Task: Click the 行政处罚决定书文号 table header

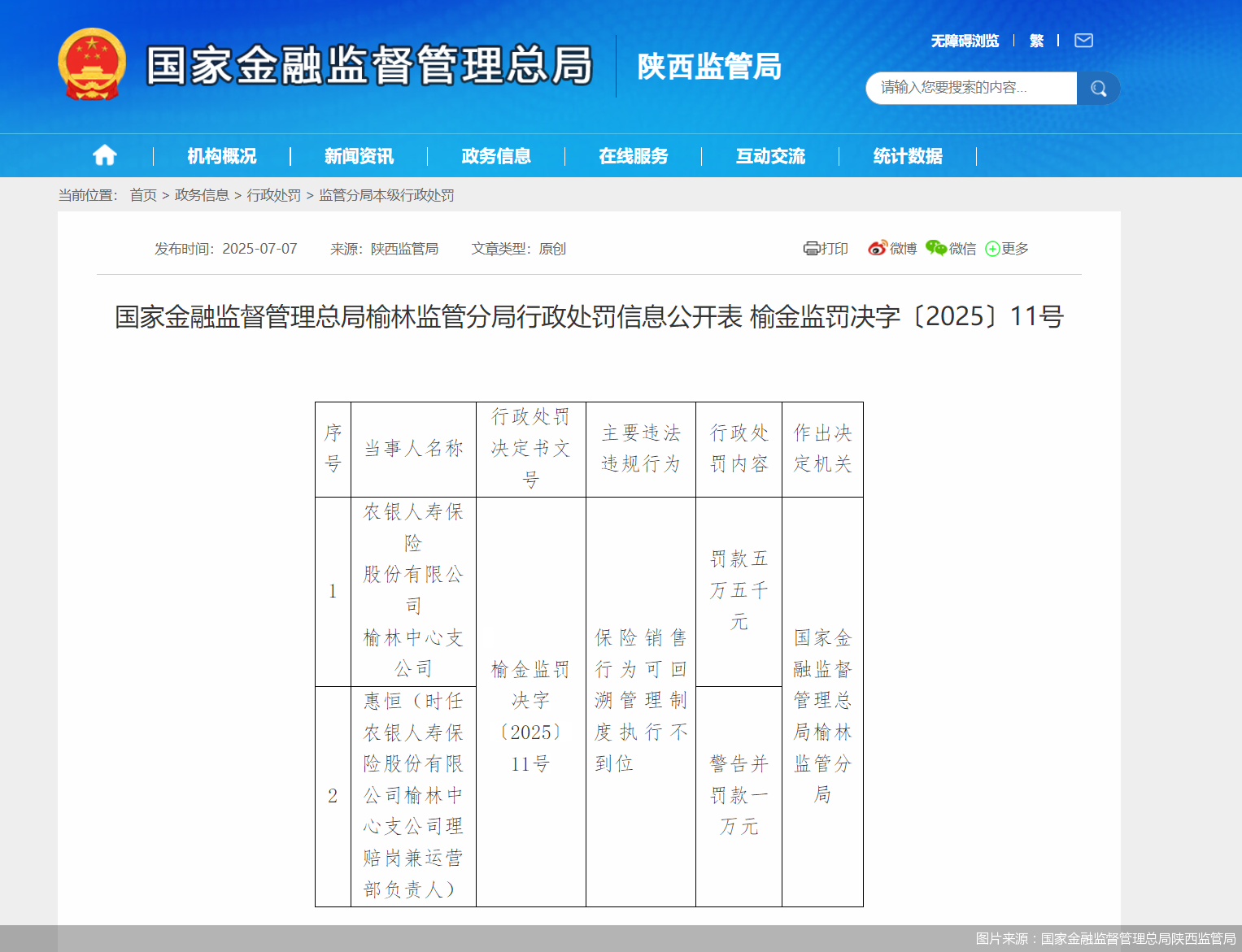Action: [x=530, y=449]
